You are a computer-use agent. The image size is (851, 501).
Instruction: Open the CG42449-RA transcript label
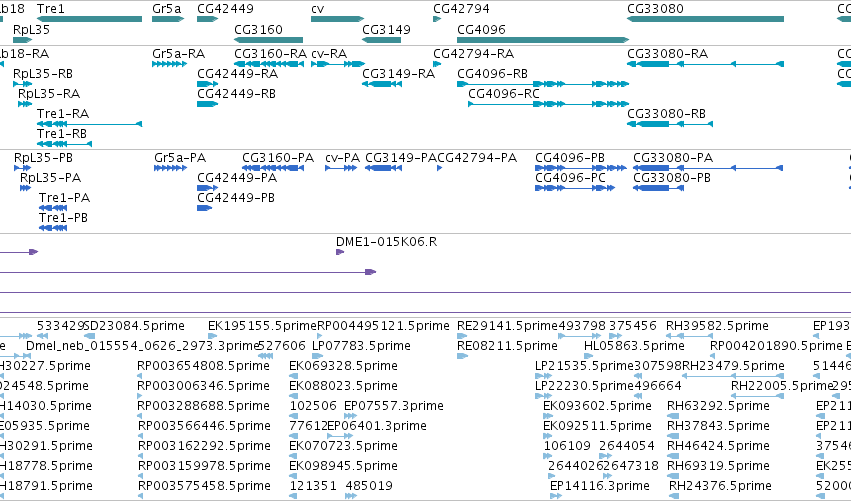(238, 74)
